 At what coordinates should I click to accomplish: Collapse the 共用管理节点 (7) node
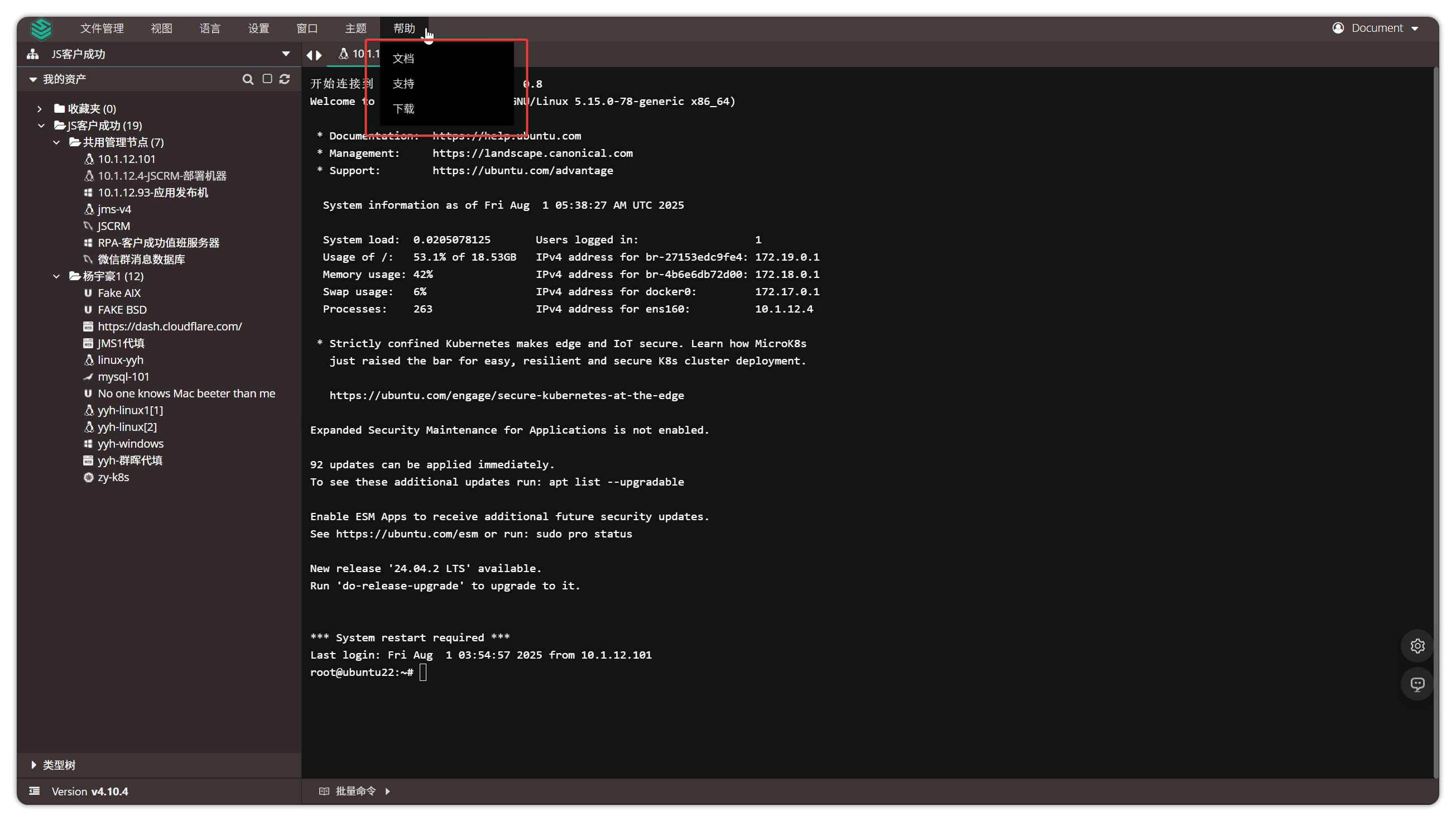(x=56, y=142)
